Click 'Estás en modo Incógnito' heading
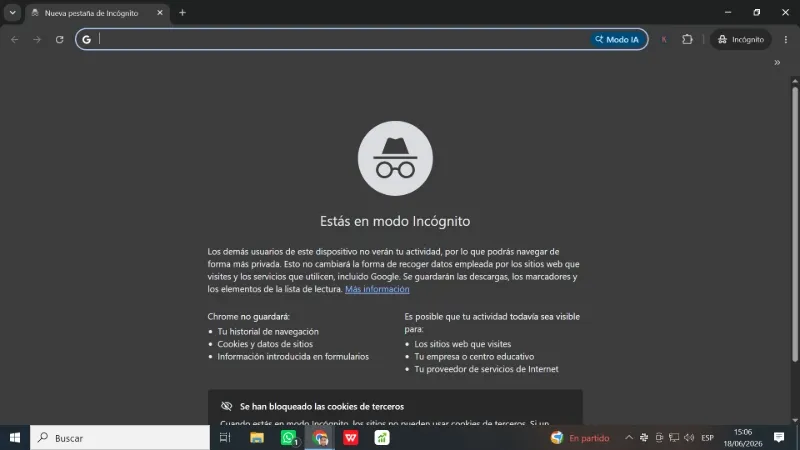Screen dimensions: 800x450 point(395,221)
